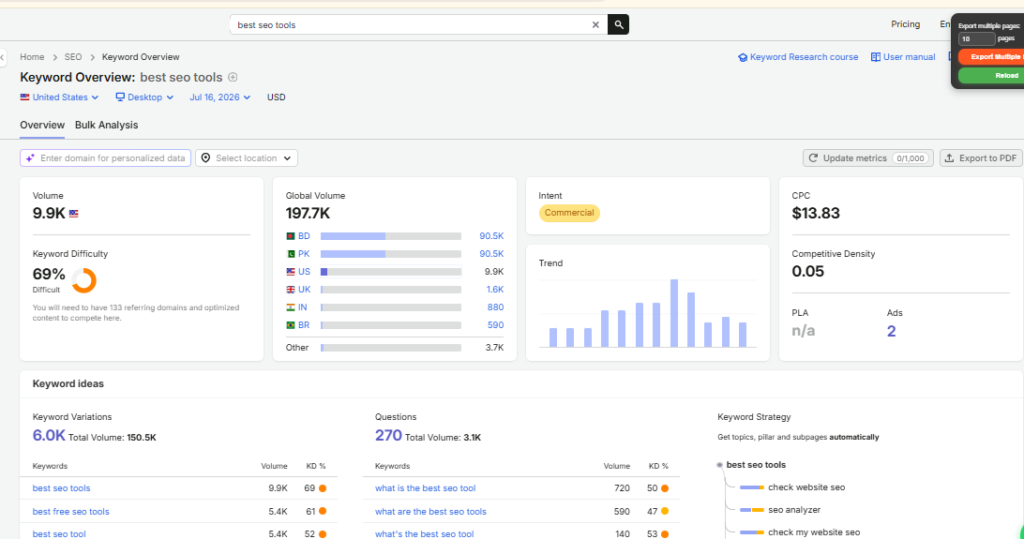
Task: Switch to the Overview tab
Action: [42, 125]
